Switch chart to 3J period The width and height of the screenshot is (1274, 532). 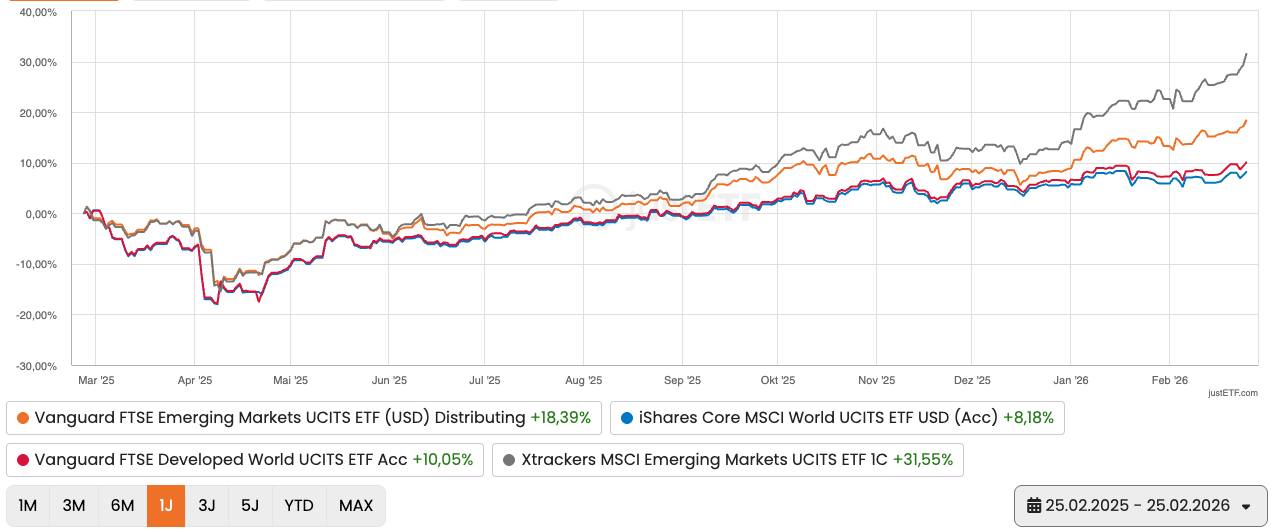click(207, 506)
